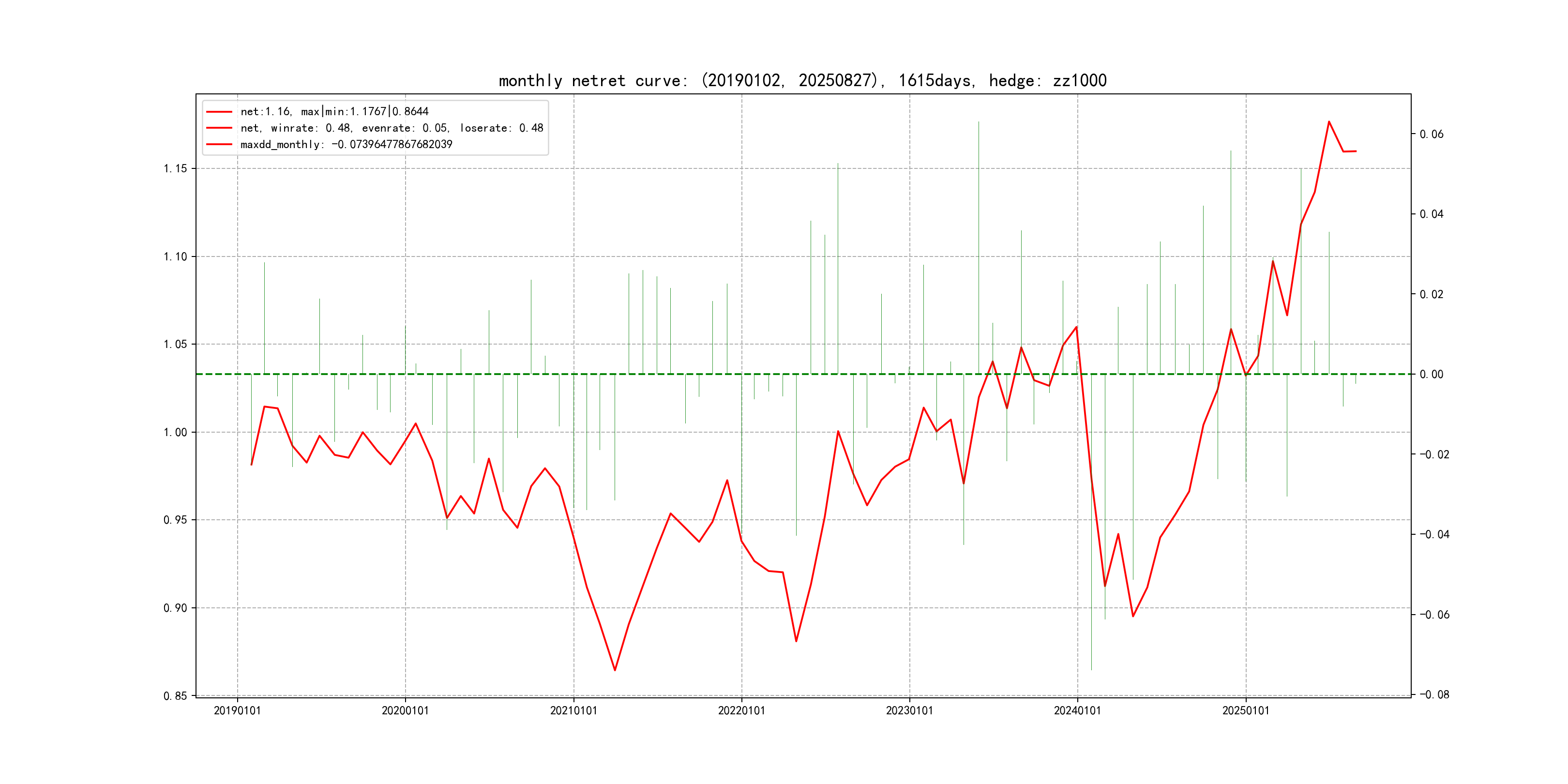Click the 20200101 x-axis label
Screen dimensions: 1568x784
[406, 710]
